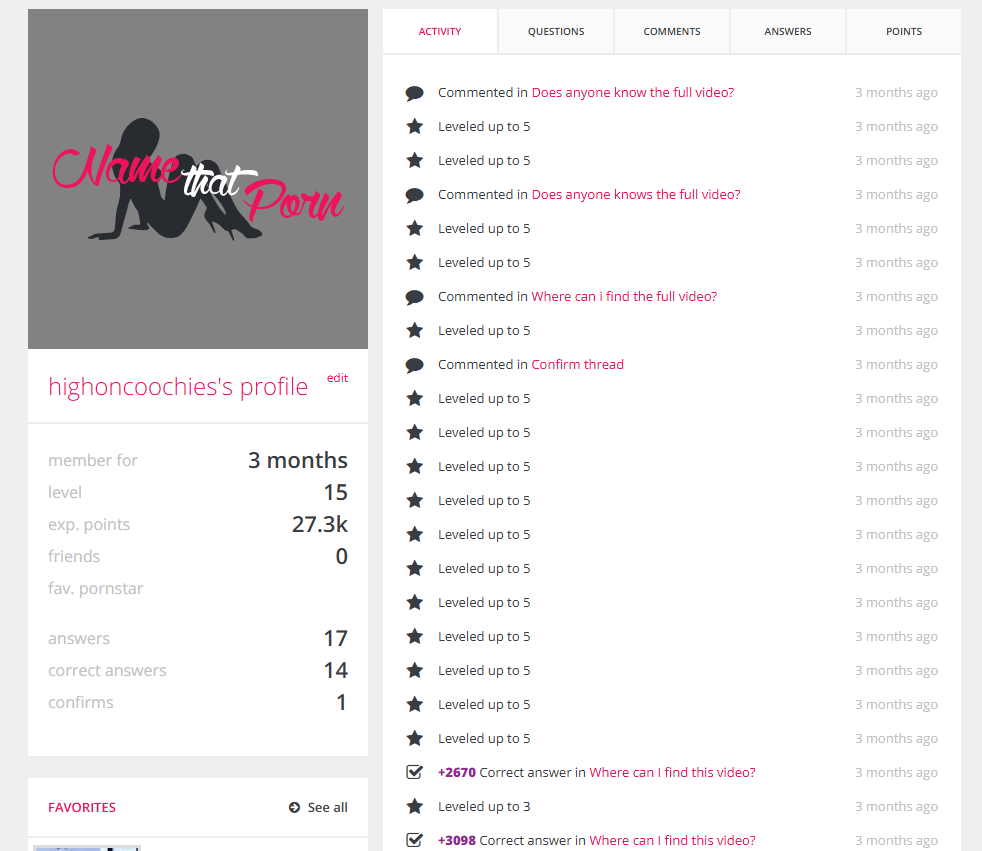The height and width of the screenshot is (851, 982).
Task: Click the exp. points value '27.3k'
Action: coord(319,524)
